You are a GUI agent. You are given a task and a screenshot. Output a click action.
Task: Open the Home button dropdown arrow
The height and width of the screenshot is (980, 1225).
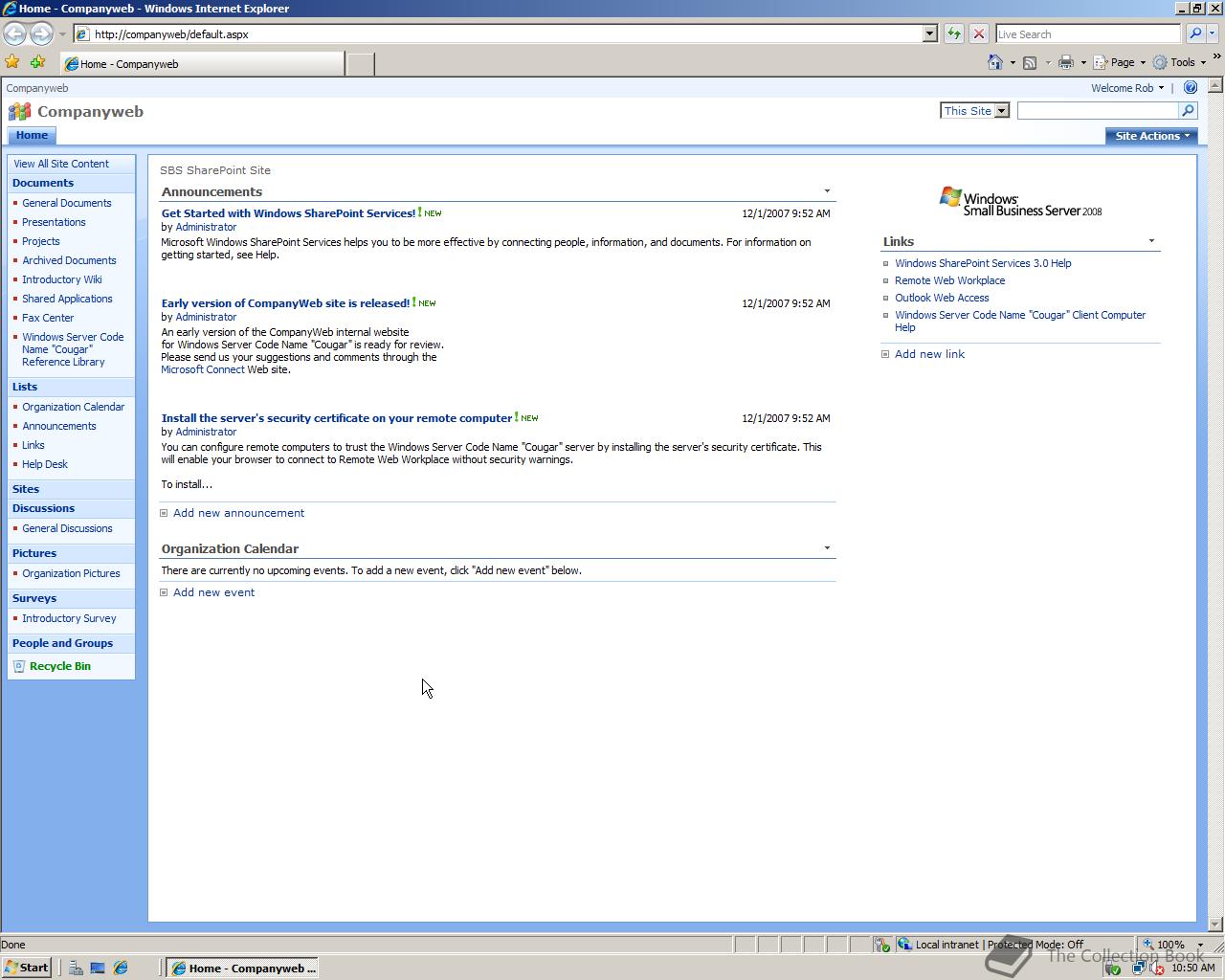click(x=1013, y=63)
